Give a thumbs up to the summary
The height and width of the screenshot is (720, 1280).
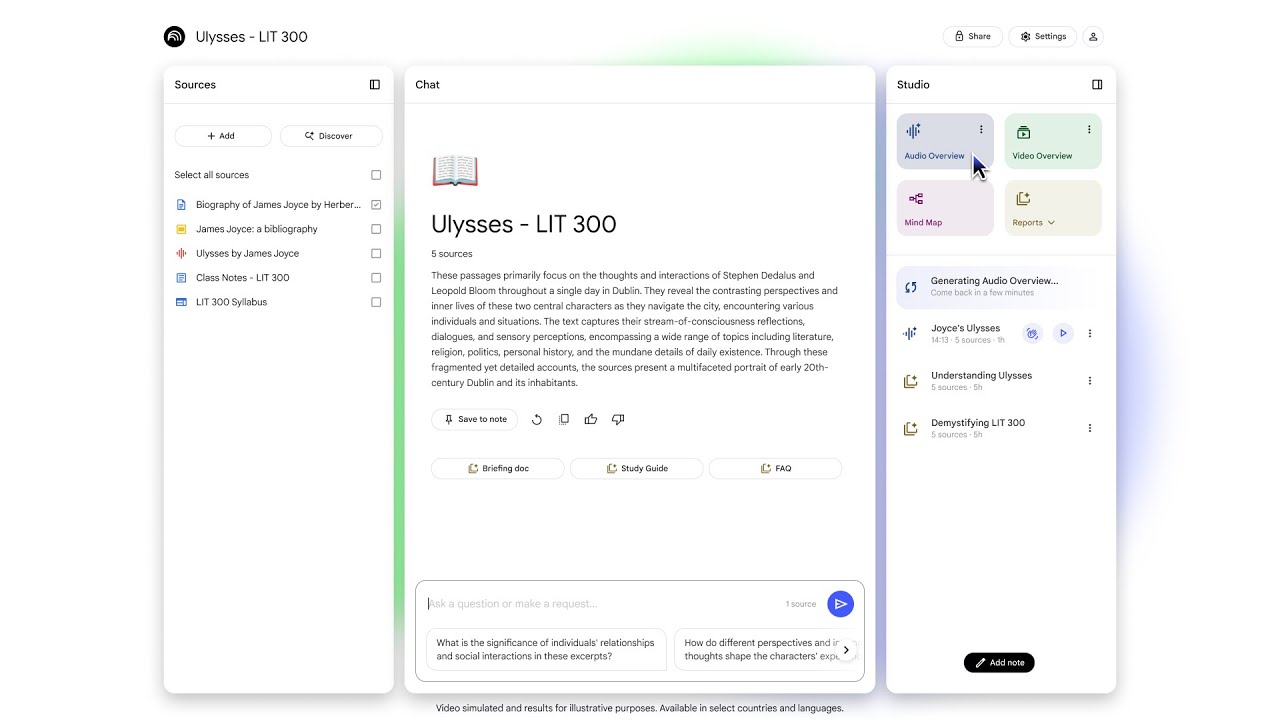click(x=591, y=419)
